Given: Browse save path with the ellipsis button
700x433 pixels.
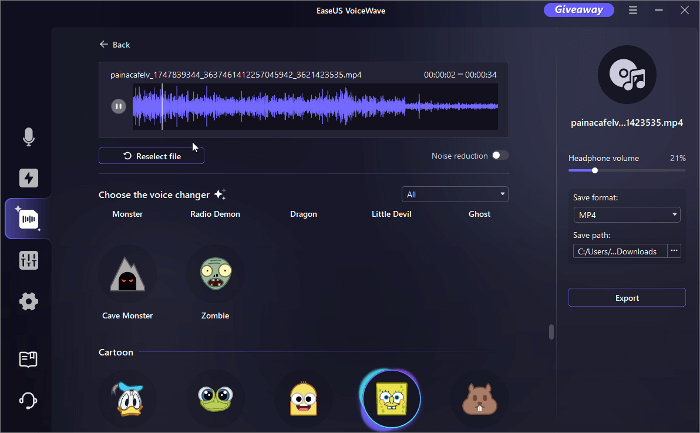Looking at the screenshot, I should (x=674, y=251).
